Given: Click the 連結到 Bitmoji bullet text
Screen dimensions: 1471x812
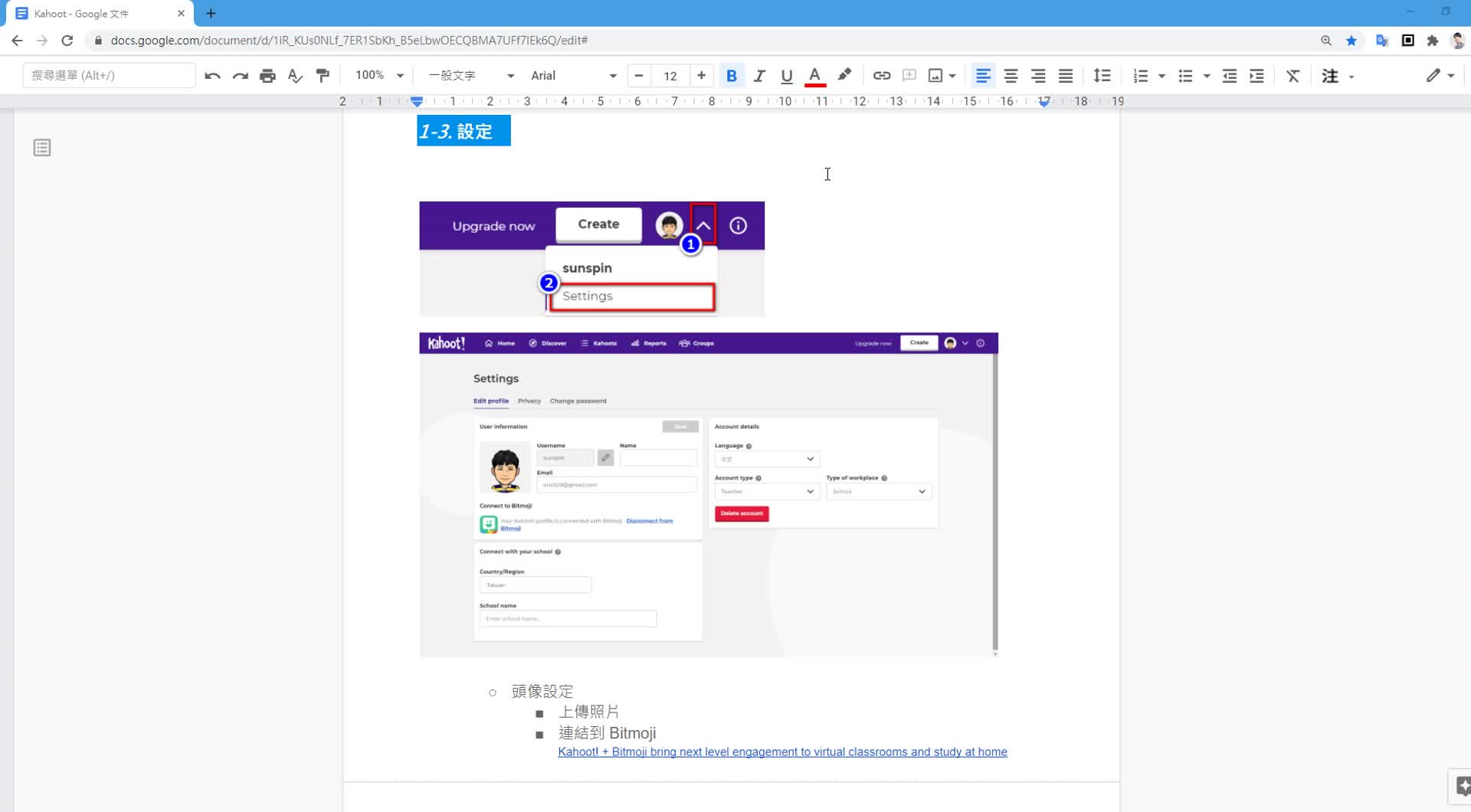Looking at the screenshot, I should [607, 733].
